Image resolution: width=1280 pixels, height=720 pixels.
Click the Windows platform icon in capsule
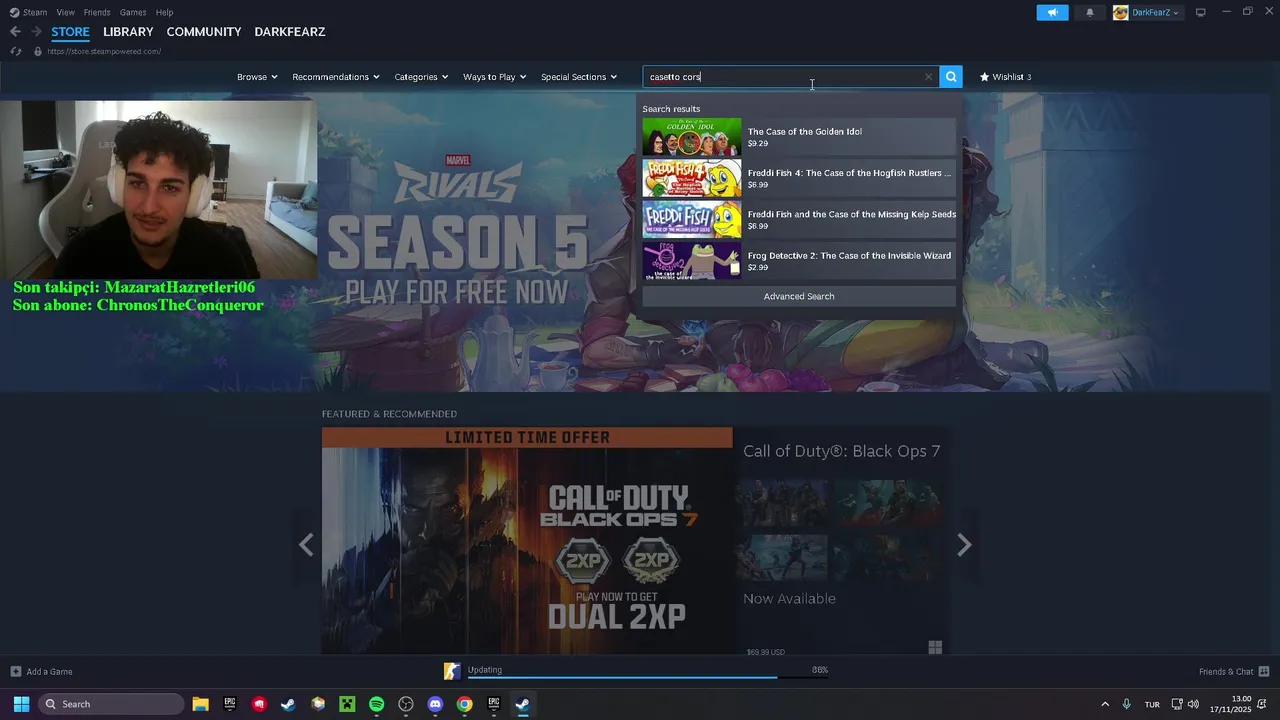(x=935, y=648)
